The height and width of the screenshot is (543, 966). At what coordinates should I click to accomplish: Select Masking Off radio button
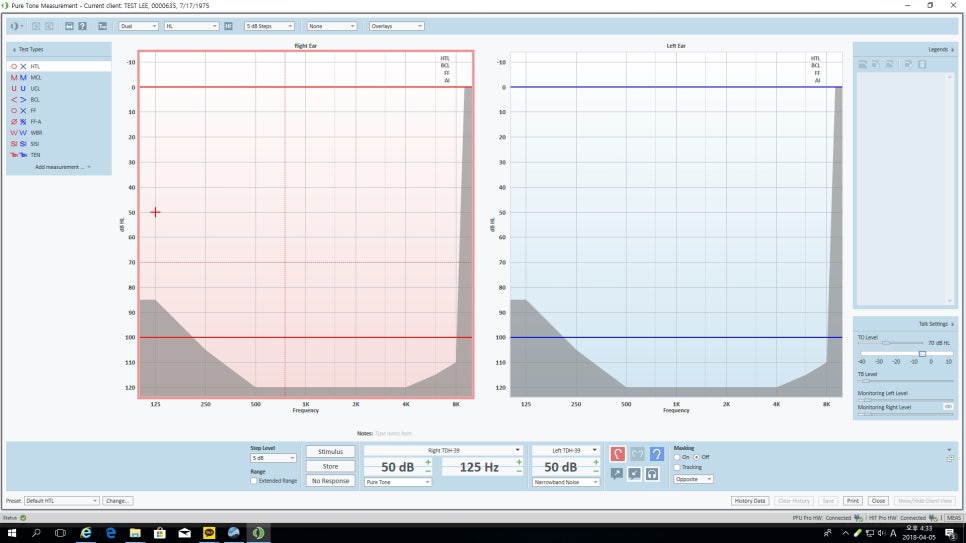tap(697, 457)
